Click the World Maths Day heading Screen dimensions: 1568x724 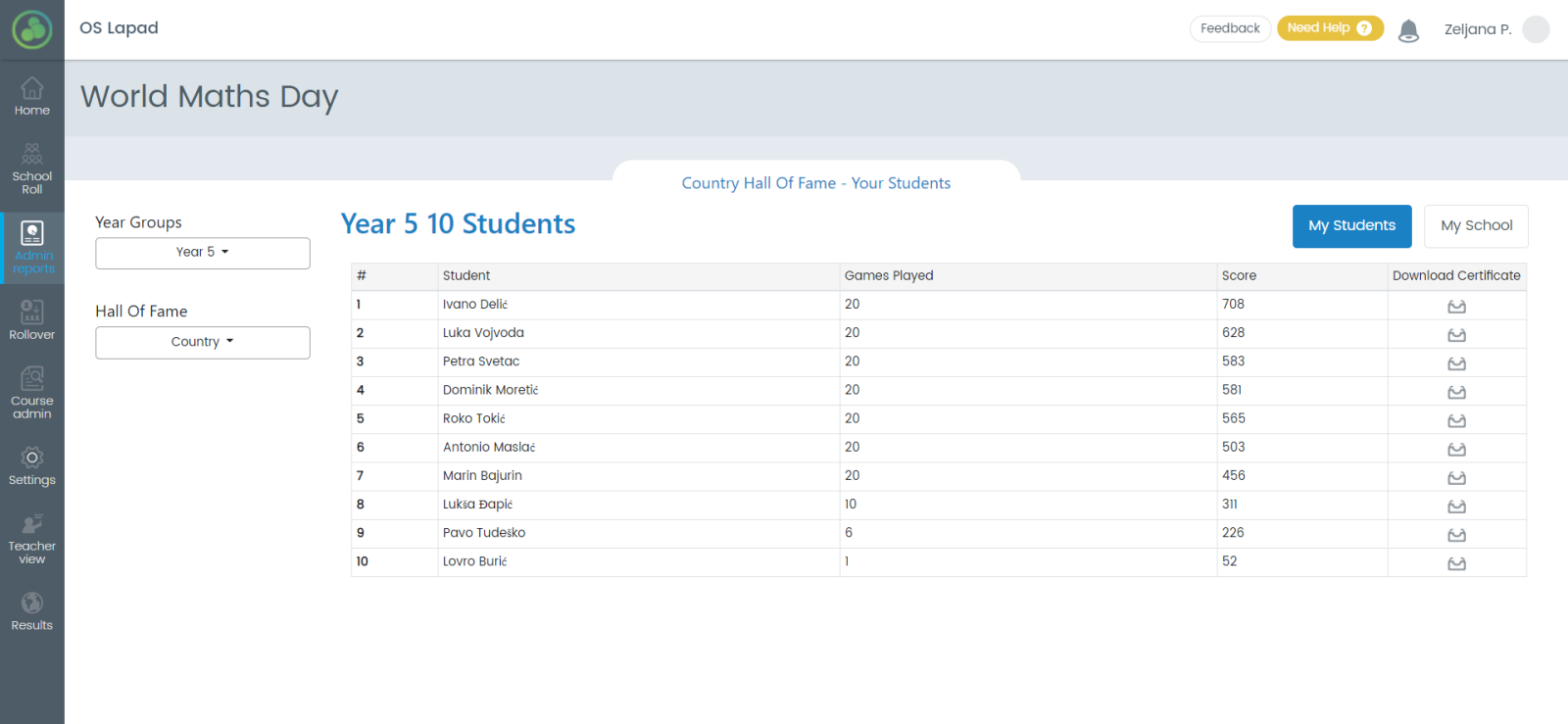[x=209, y=97]
